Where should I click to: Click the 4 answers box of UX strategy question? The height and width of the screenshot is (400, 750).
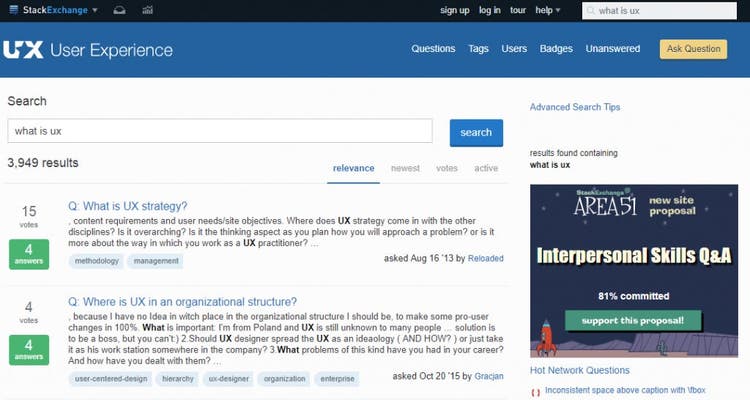tap(29, 254)
